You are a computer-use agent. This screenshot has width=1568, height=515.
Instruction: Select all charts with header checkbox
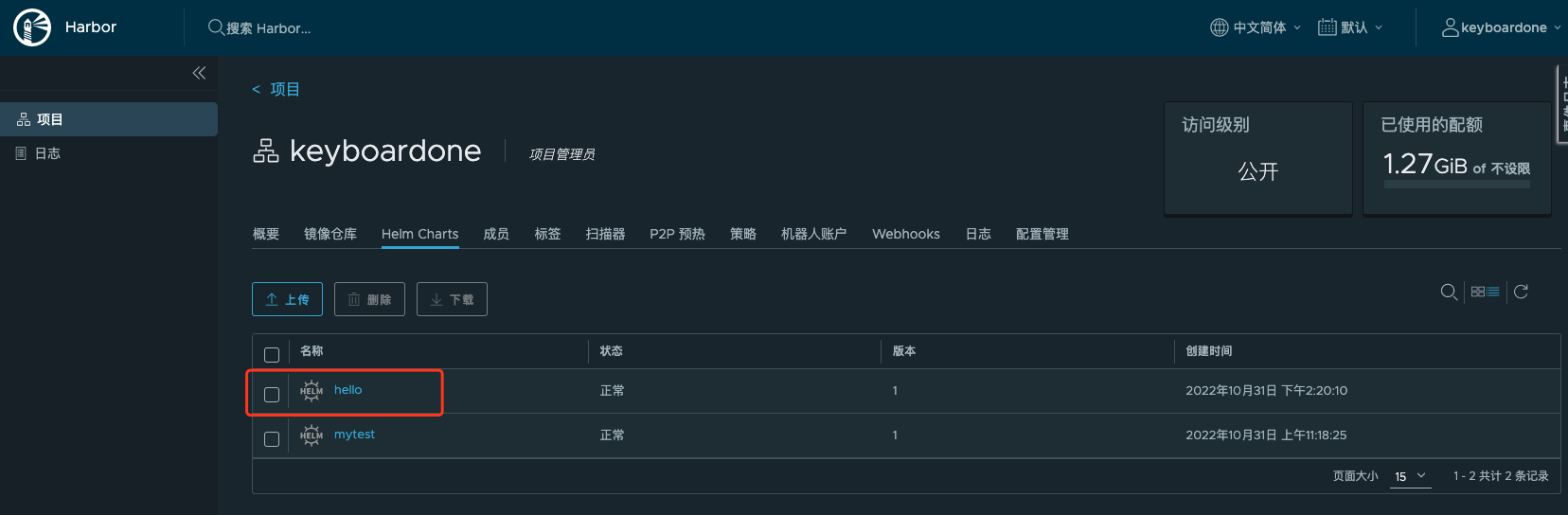(x=272, y=355)
